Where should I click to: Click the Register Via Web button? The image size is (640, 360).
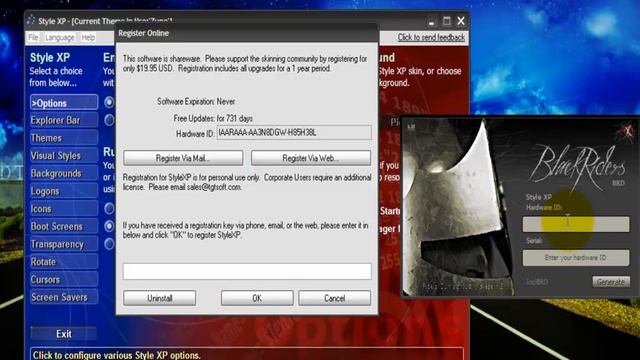[x=311, y=158]
